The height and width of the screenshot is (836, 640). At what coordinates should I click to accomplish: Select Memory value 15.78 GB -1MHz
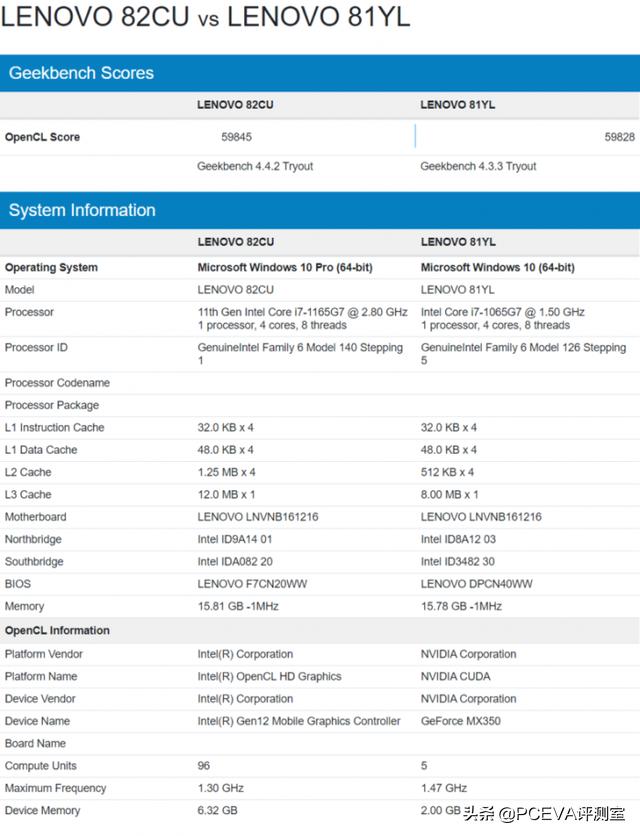pos(461,607)
